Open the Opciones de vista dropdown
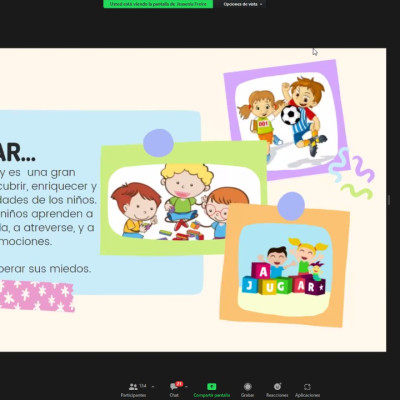Image resolution: width=400 pixels, height=400 pixels. coord(243,4)
